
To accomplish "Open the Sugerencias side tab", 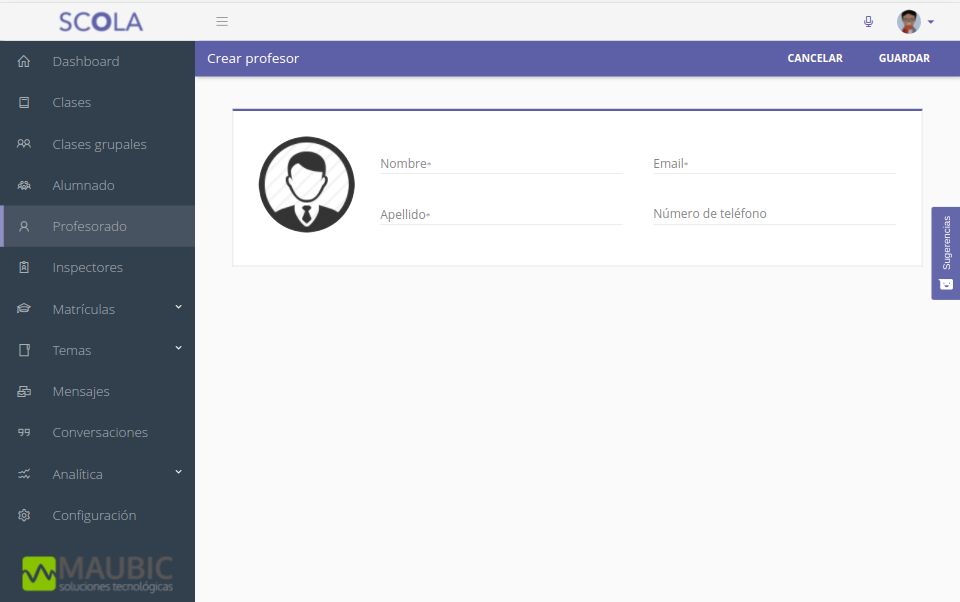I will coord(945,253).
